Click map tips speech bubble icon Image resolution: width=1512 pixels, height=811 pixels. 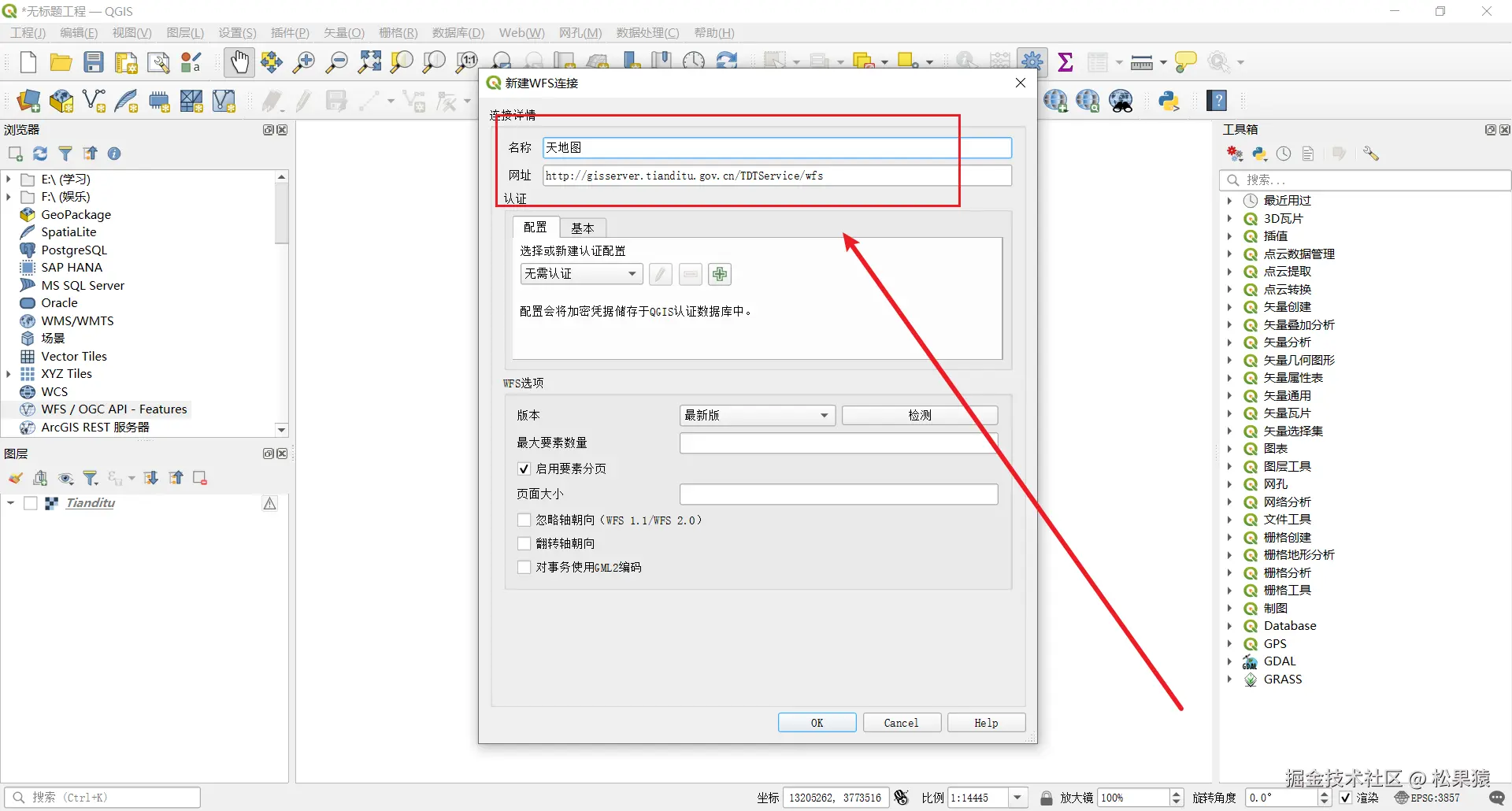1185,61
